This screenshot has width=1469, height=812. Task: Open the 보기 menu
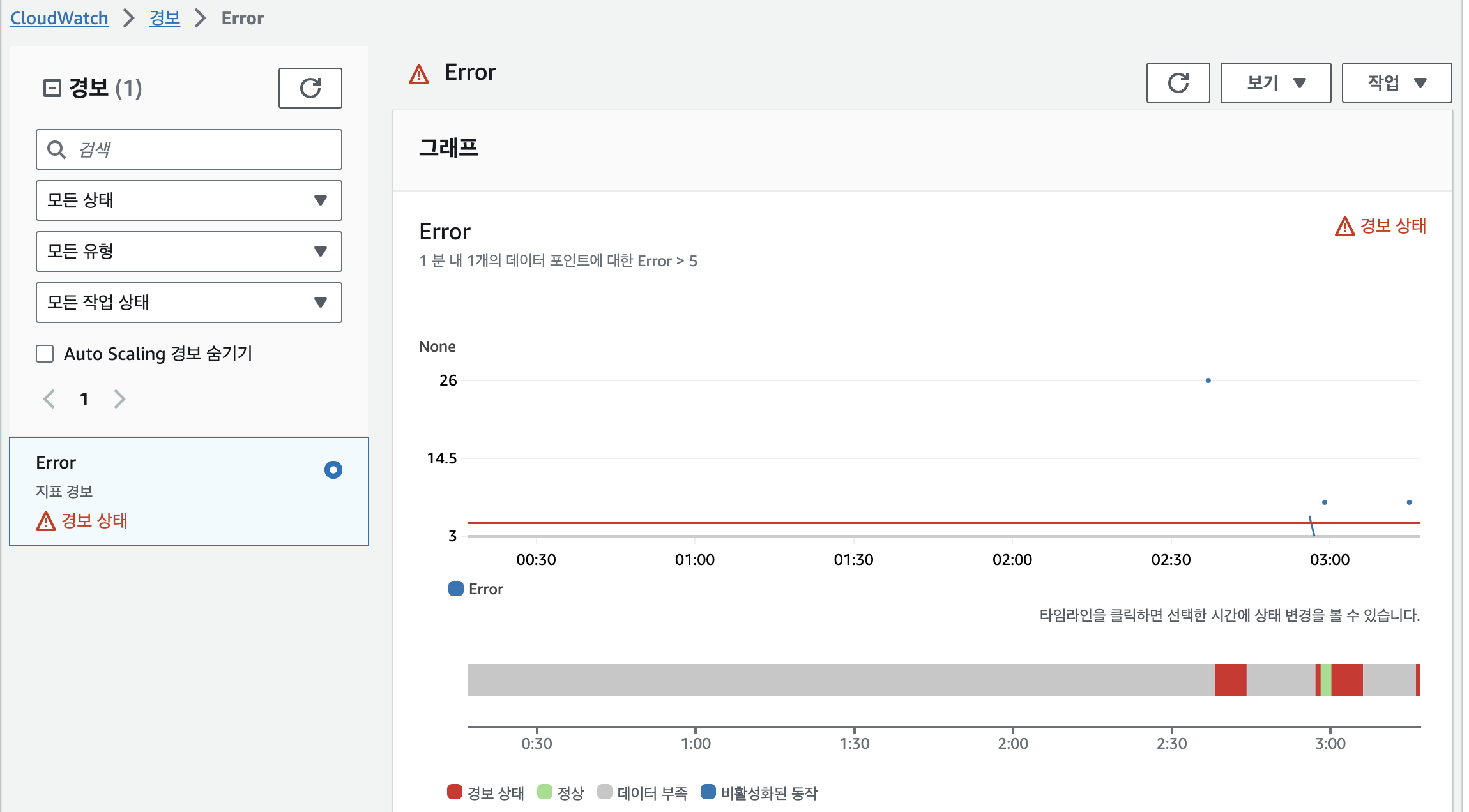click(x=1275, y=82)
